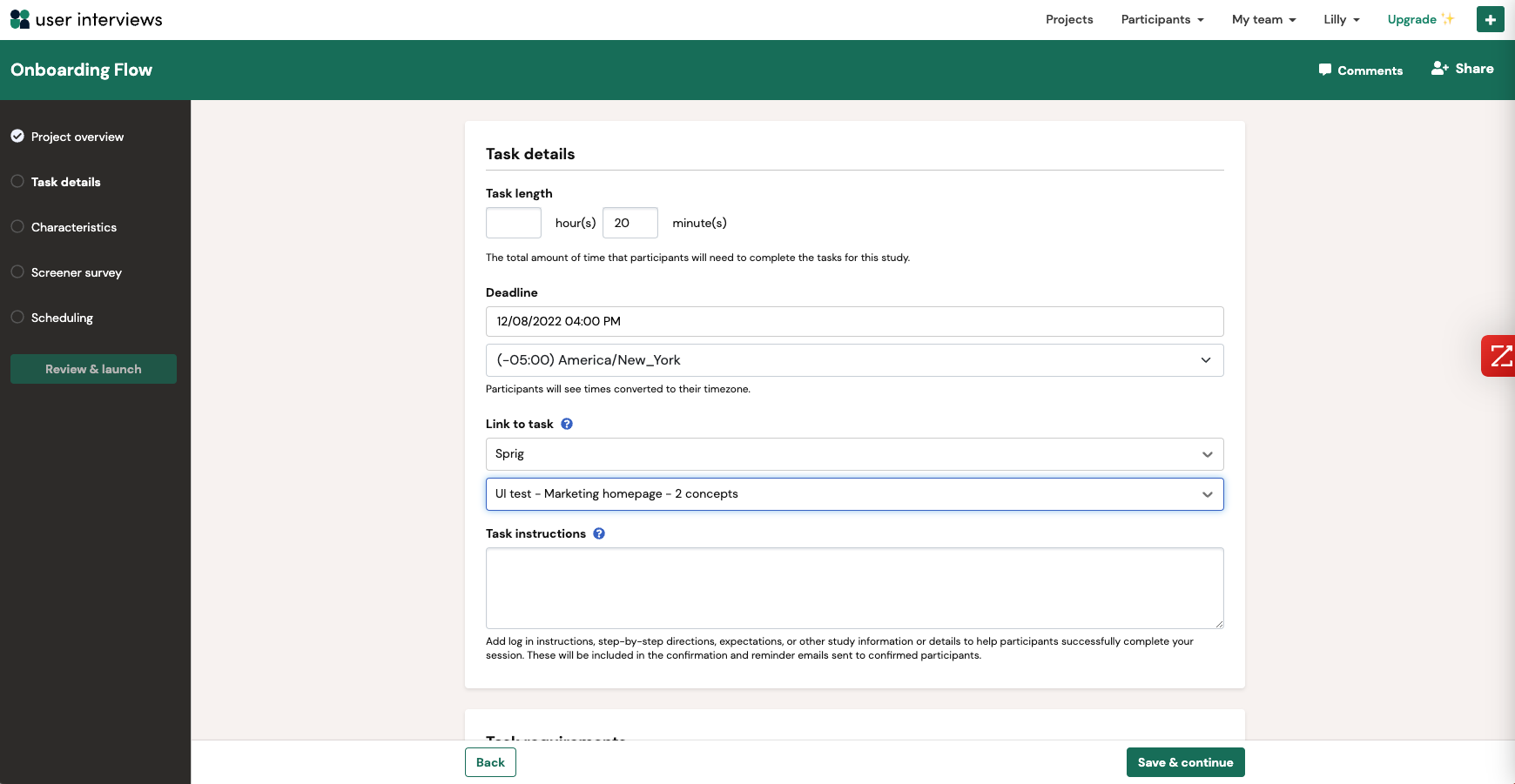Select the Scheduling step circle
The height and width of the screenshot is (784, 1515).
click(x=17, y=317)
